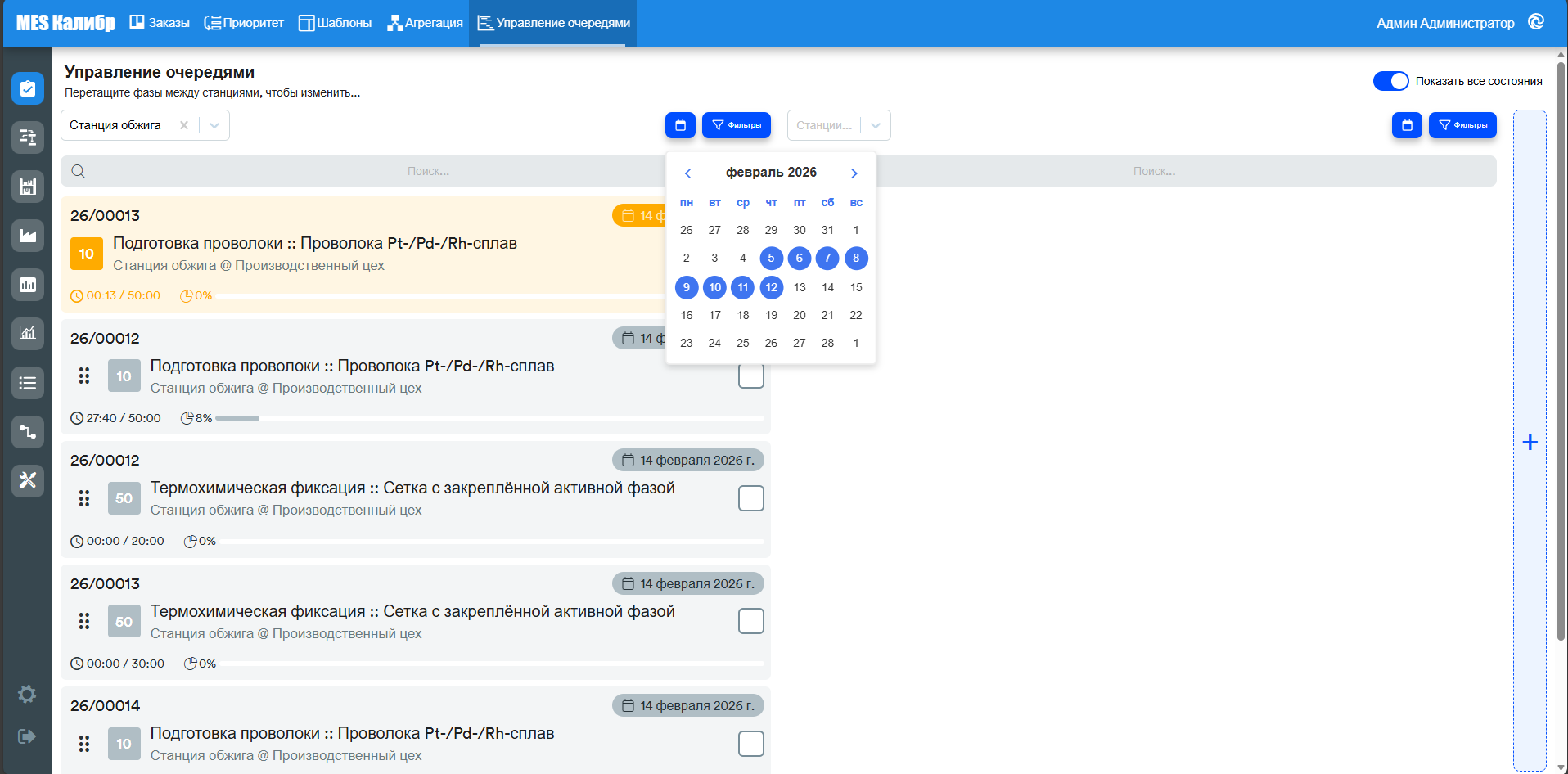This screenshot has width=1568, height=774.
Task: Open the area chart sidebar icon
Action: [x=27, y=236]
